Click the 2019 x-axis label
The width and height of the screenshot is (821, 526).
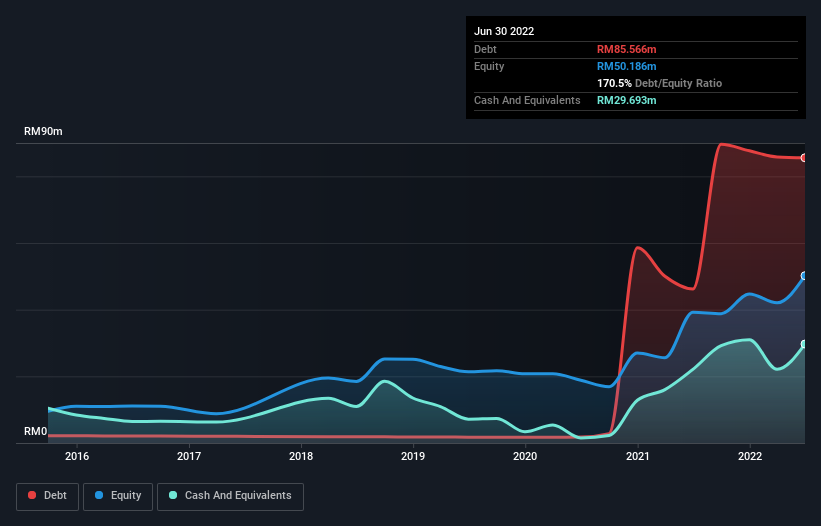pos(413,456)
